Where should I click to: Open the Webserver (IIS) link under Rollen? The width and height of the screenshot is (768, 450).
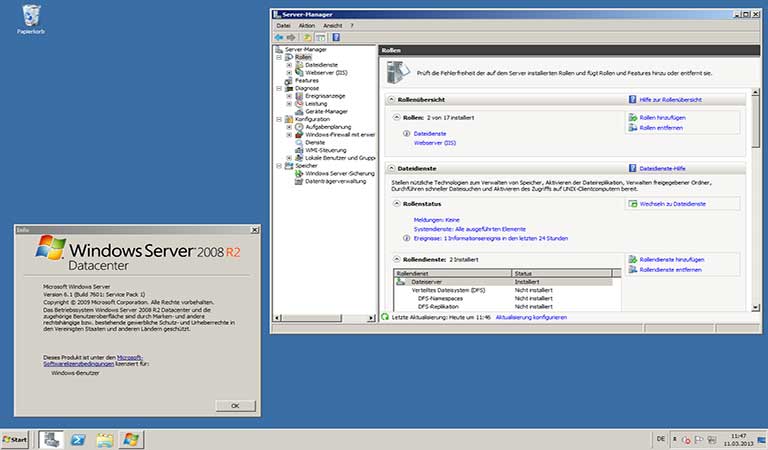[x=434, y=143]
